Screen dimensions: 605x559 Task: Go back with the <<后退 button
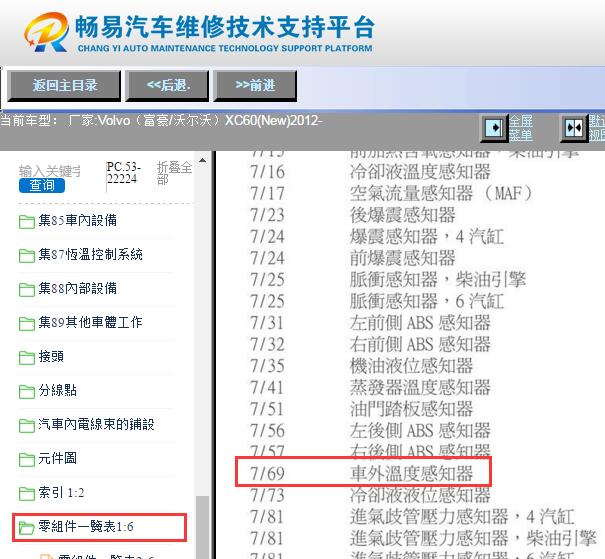[x=167, y=86]
